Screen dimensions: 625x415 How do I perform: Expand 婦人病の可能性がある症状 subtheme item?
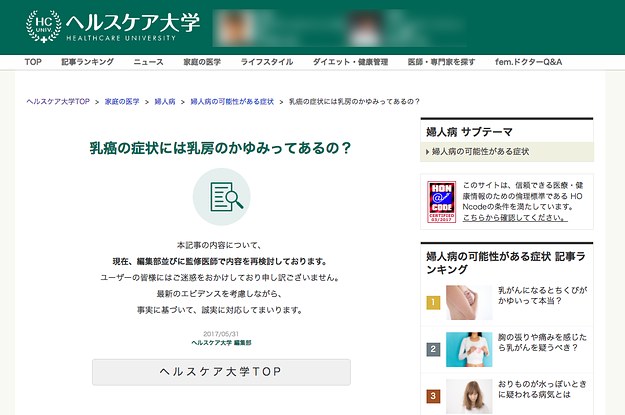480,152
